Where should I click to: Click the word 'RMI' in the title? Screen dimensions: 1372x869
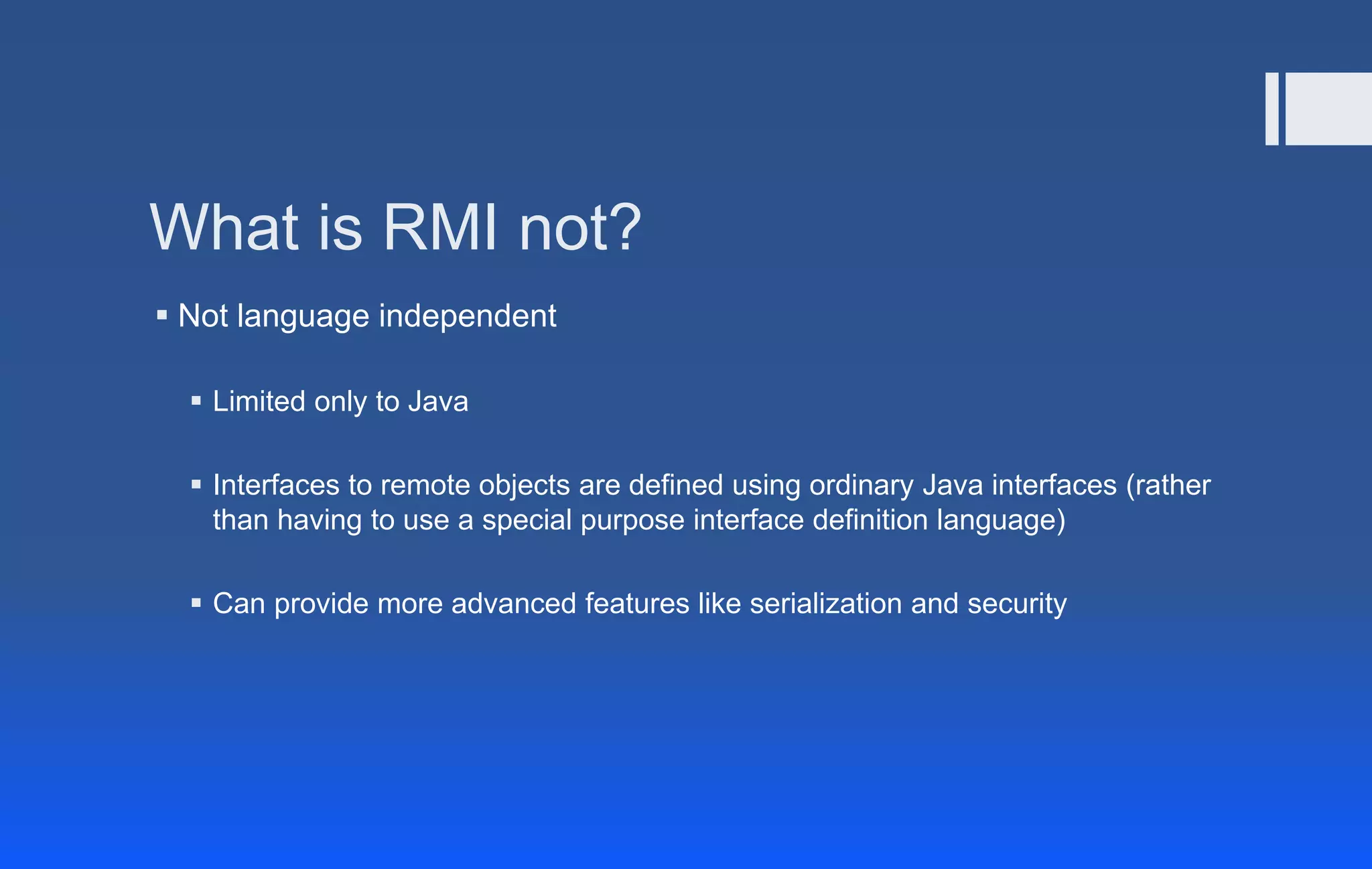pyautogui.click(x=440, y=228)
